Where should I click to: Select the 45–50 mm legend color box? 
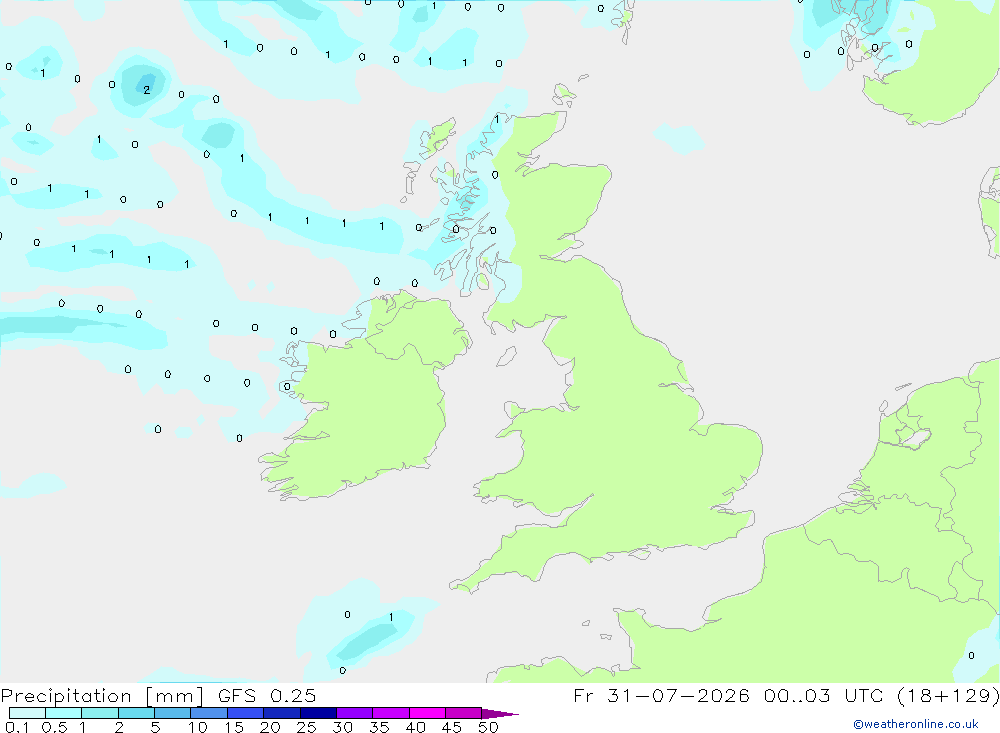click(464, 713)
